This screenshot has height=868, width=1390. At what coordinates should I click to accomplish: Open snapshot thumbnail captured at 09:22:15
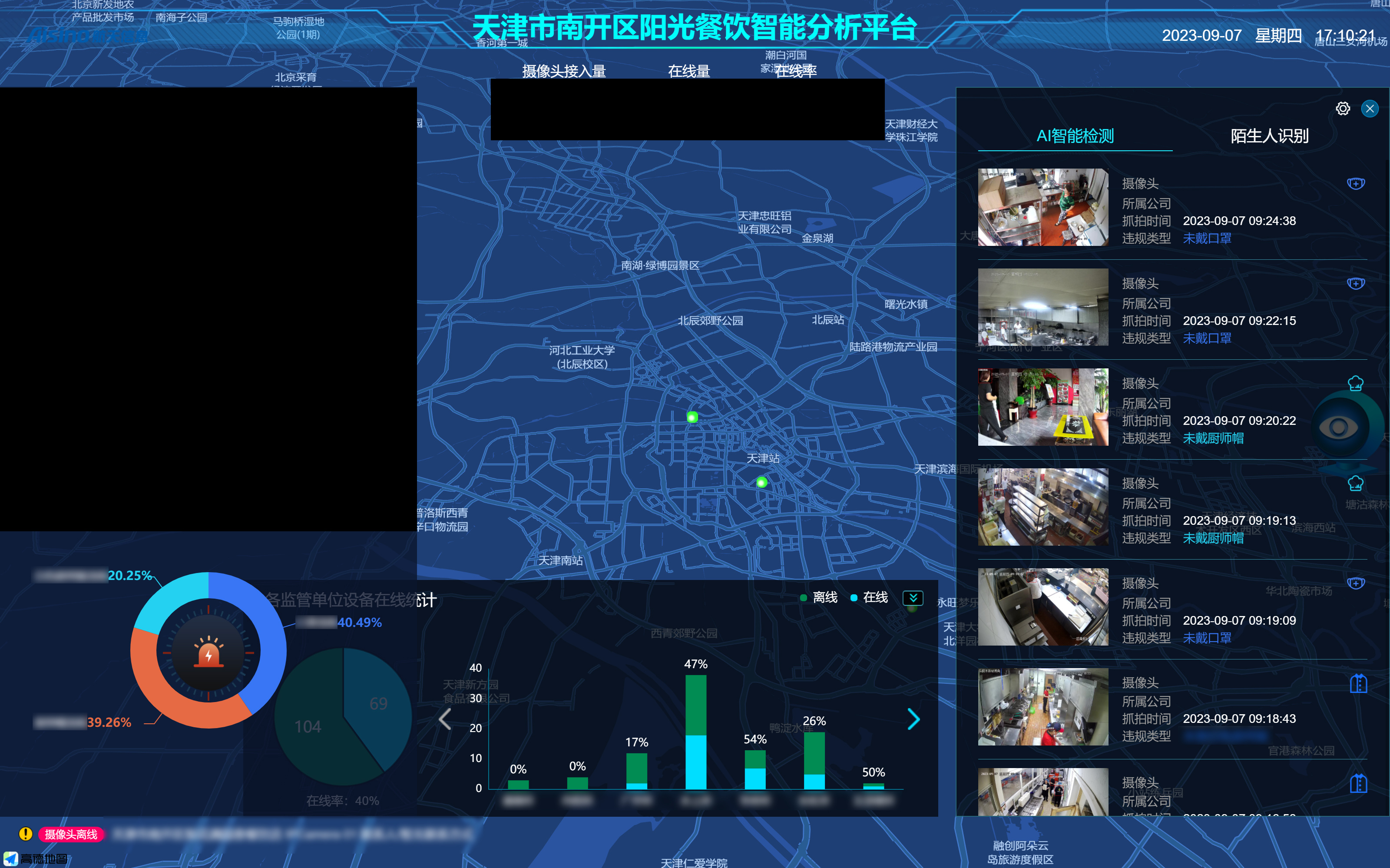click(x=1043, y=307)
